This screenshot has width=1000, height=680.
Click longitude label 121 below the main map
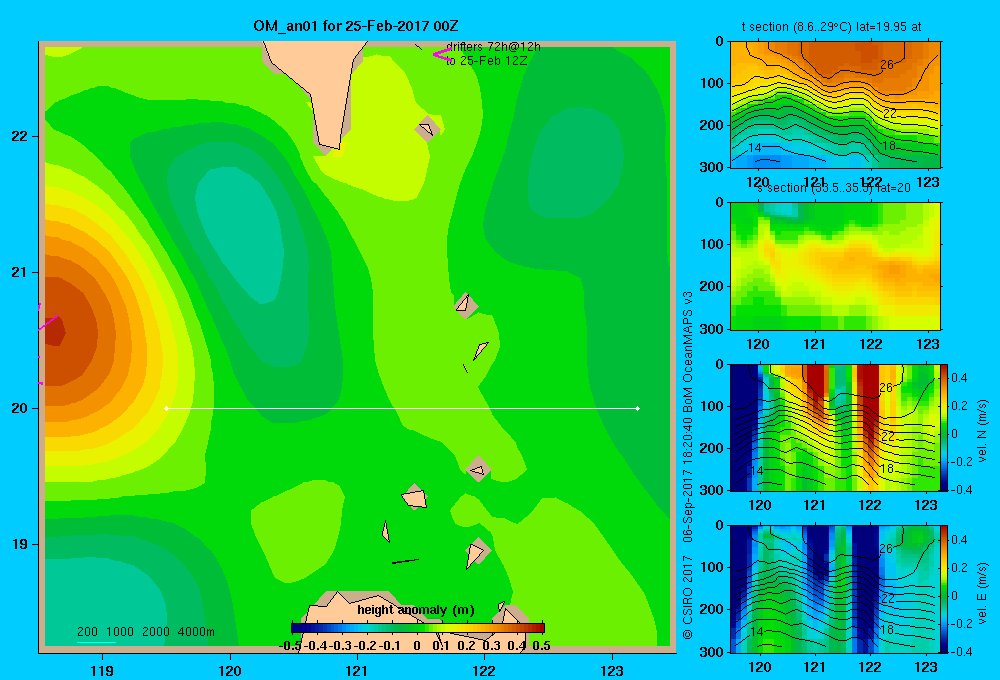coord(357,670)
